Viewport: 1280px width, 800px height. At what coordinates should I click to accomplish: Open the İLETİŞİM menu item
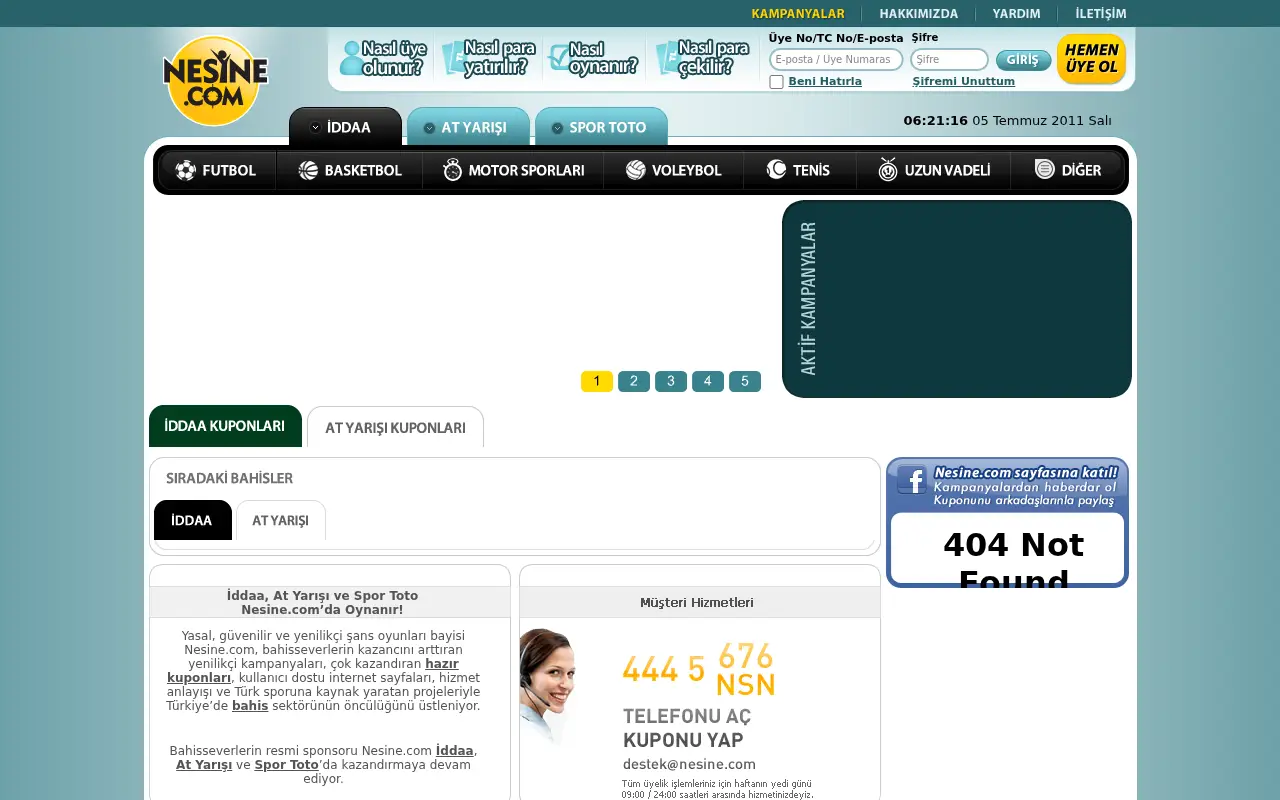pyautogui.click(x=1101, y=14)
